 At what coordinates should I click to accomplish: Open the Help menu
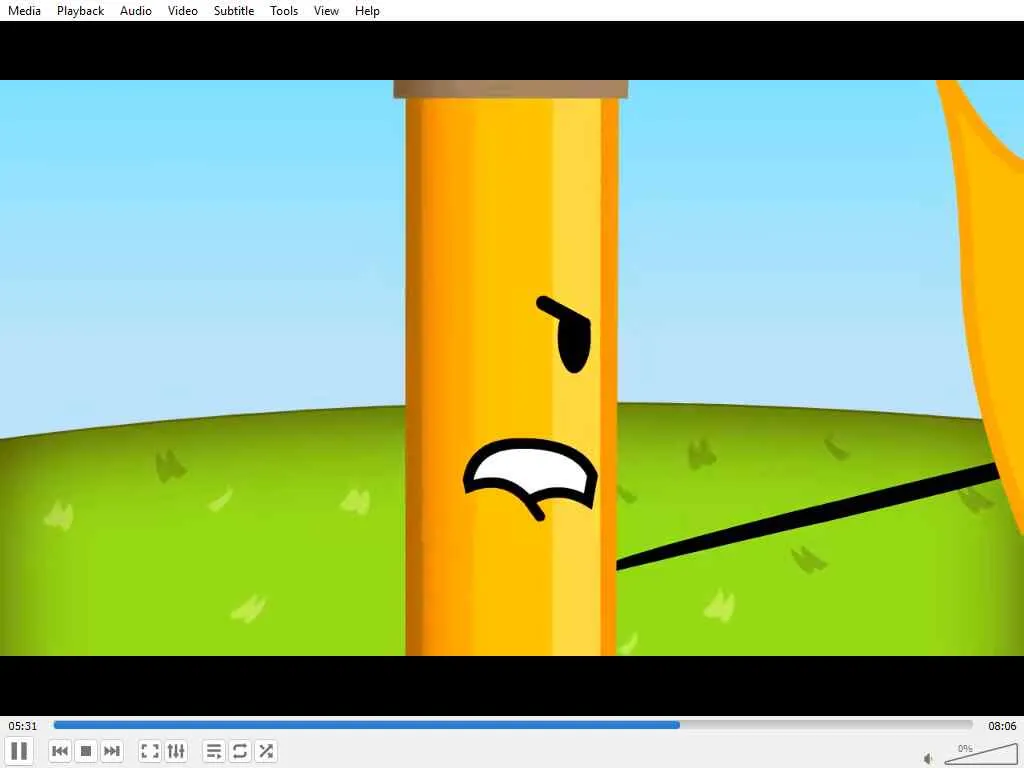coord(367,10)
